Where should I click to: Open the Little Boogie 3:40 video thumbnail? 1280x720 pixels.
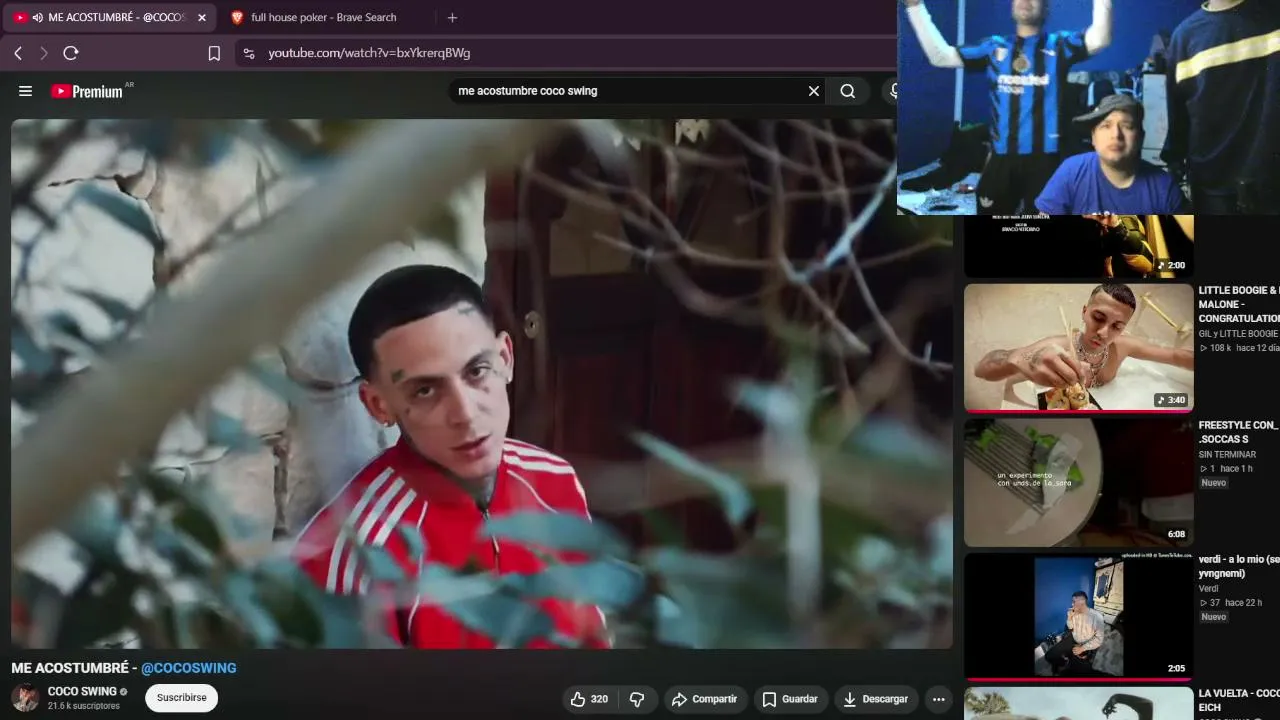(1079, 348)
